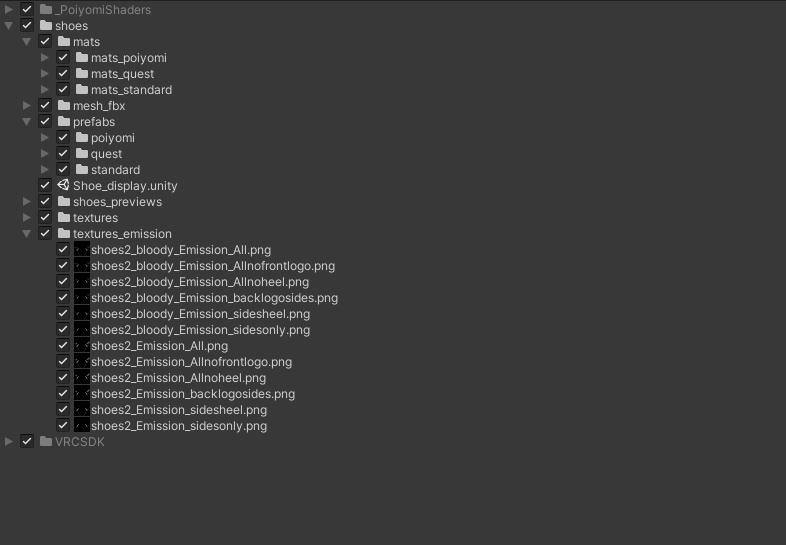Collapse the shoes folder tree
Screen dimensions: 786x545
click(9, 26)
